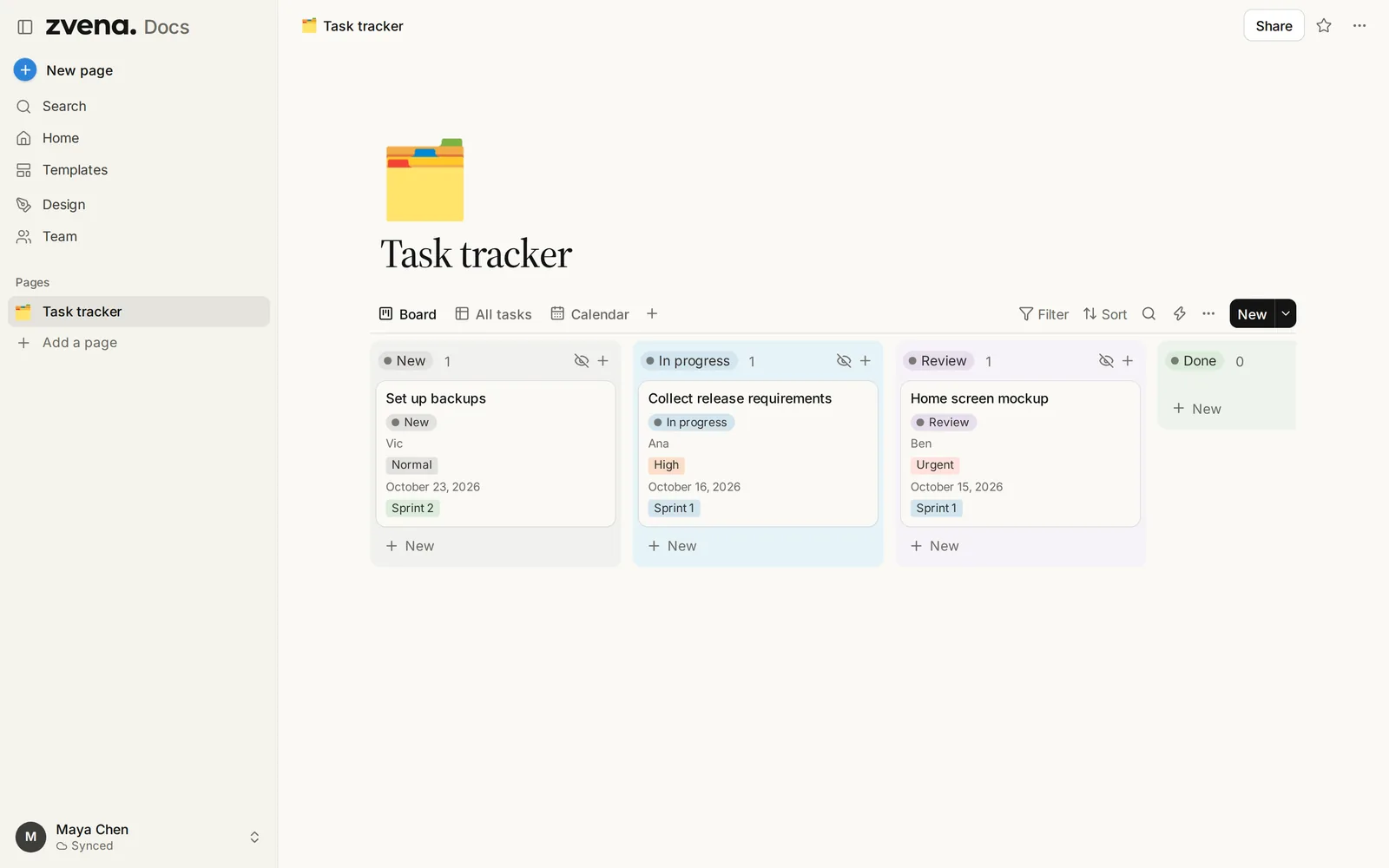Open the board view three-dot settings

[1208, 314]
